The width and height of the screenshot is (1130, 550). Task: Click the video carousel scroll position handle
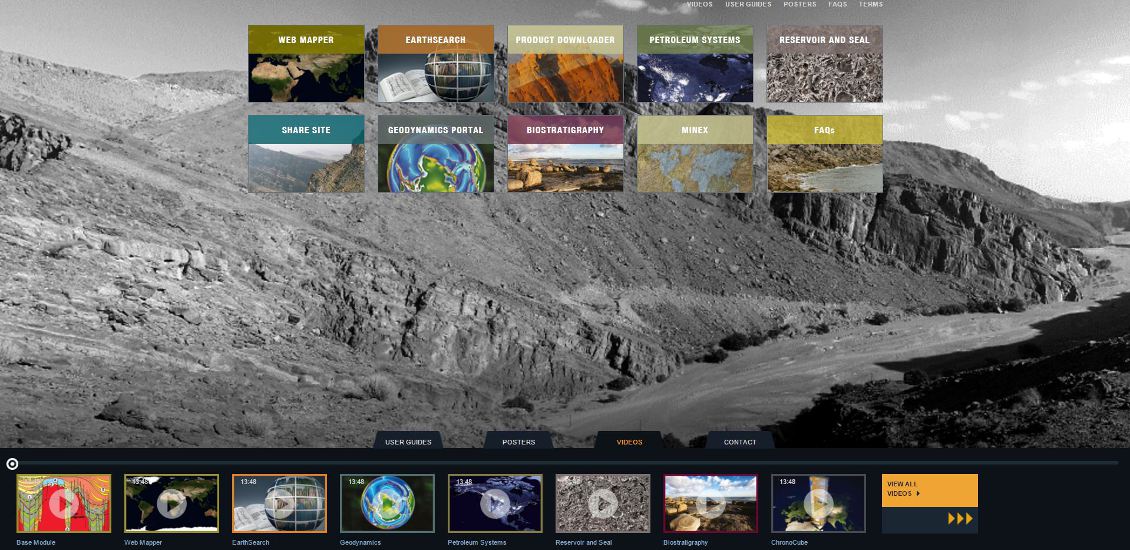12,463
